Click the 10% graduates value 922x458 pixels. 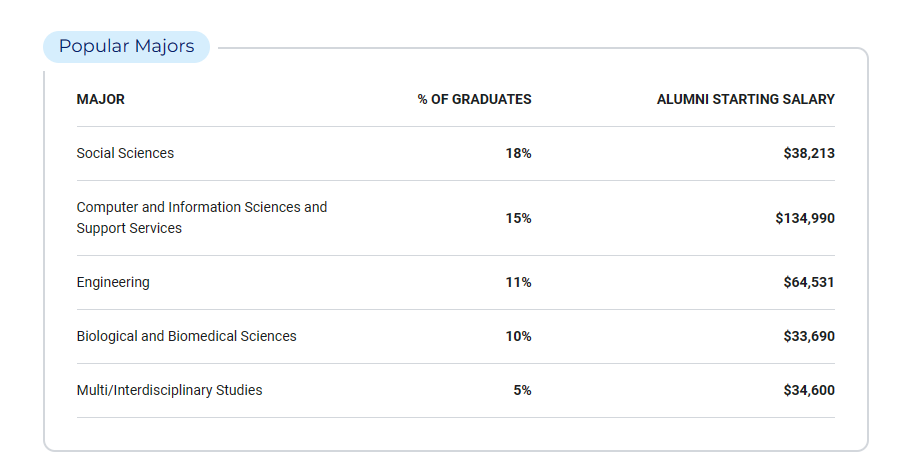[519, 336]
